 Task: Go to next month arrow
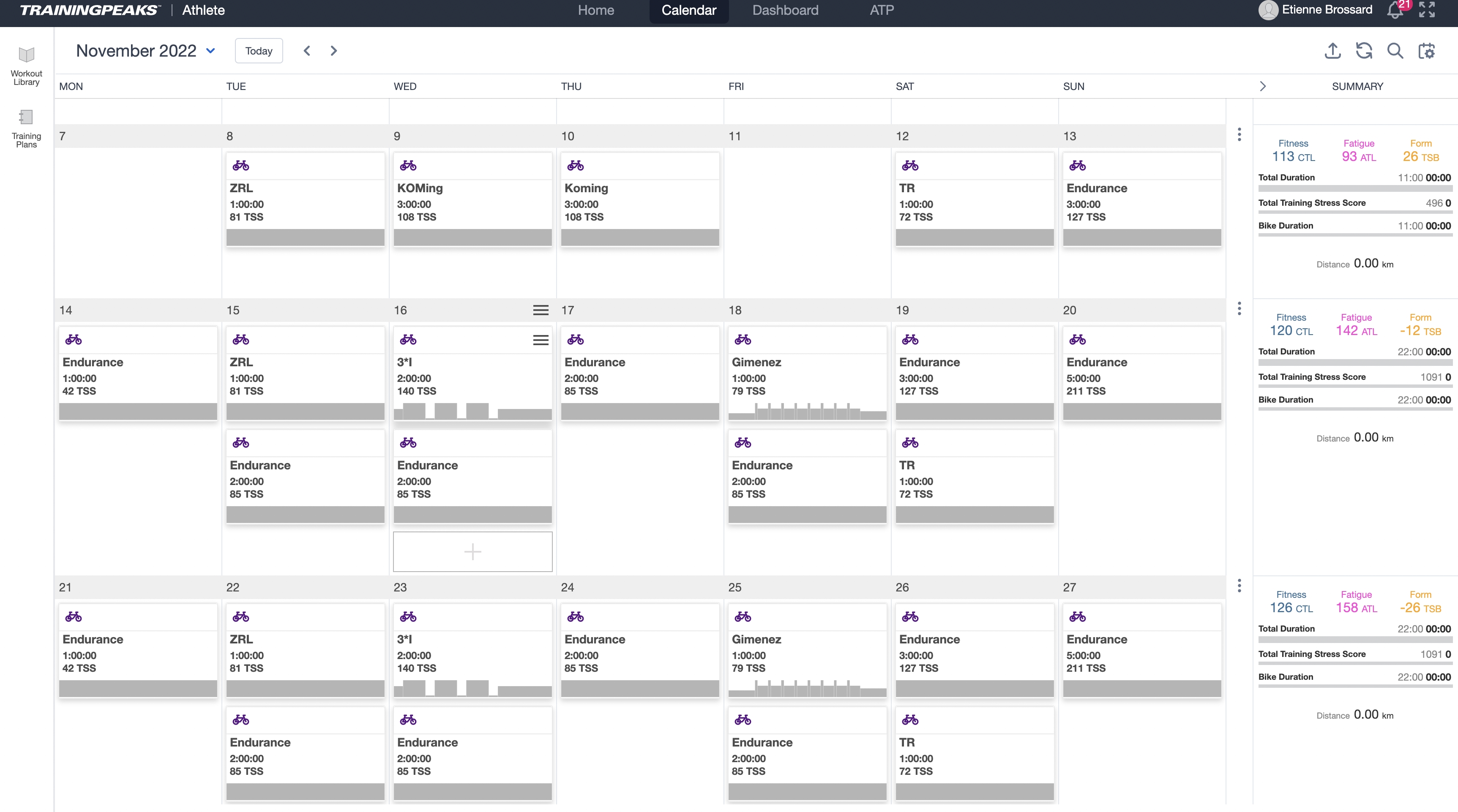pos(333,51)
